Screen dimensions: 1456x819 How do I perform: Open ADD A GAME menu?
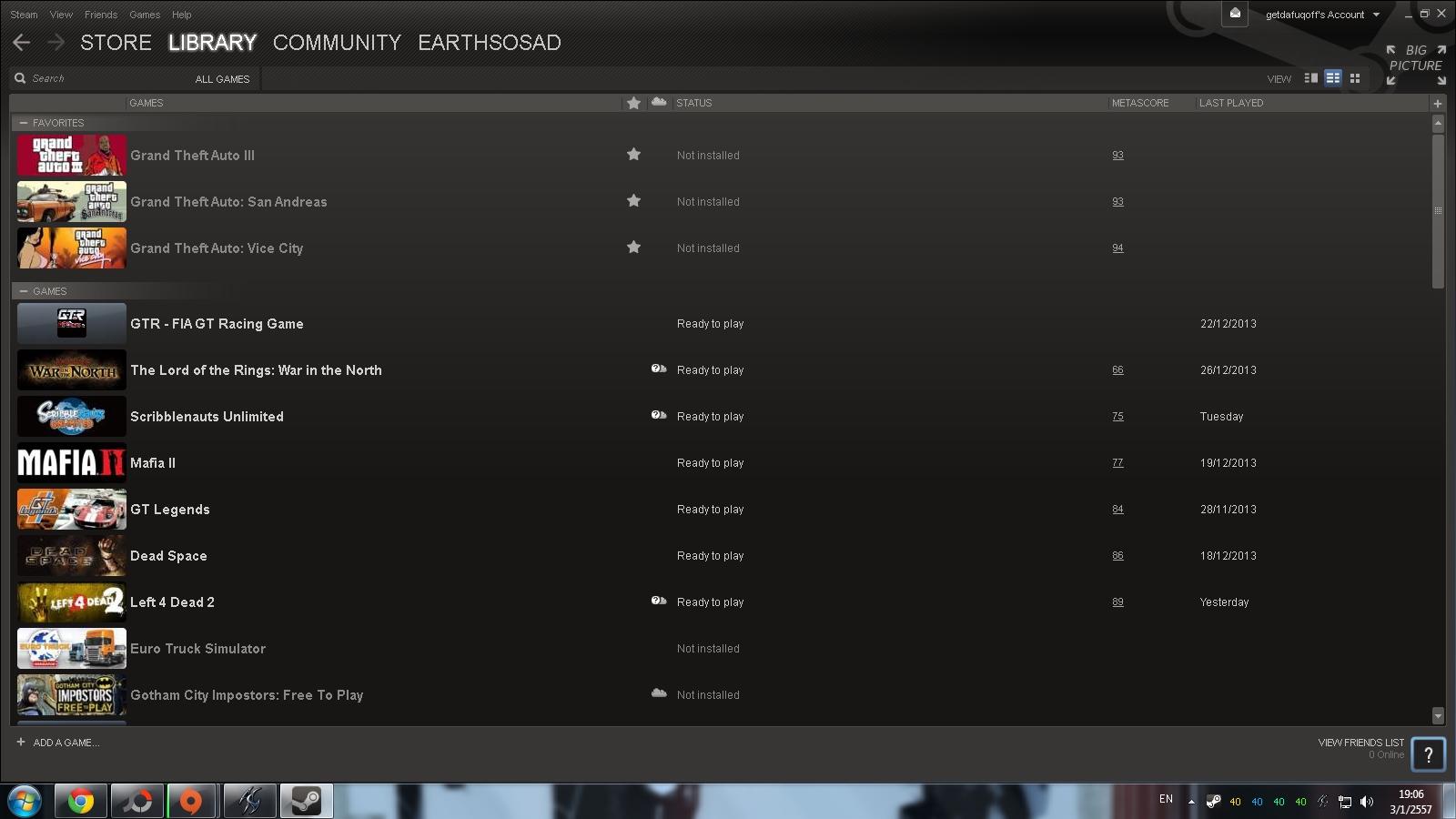click(x=58, y=743)
